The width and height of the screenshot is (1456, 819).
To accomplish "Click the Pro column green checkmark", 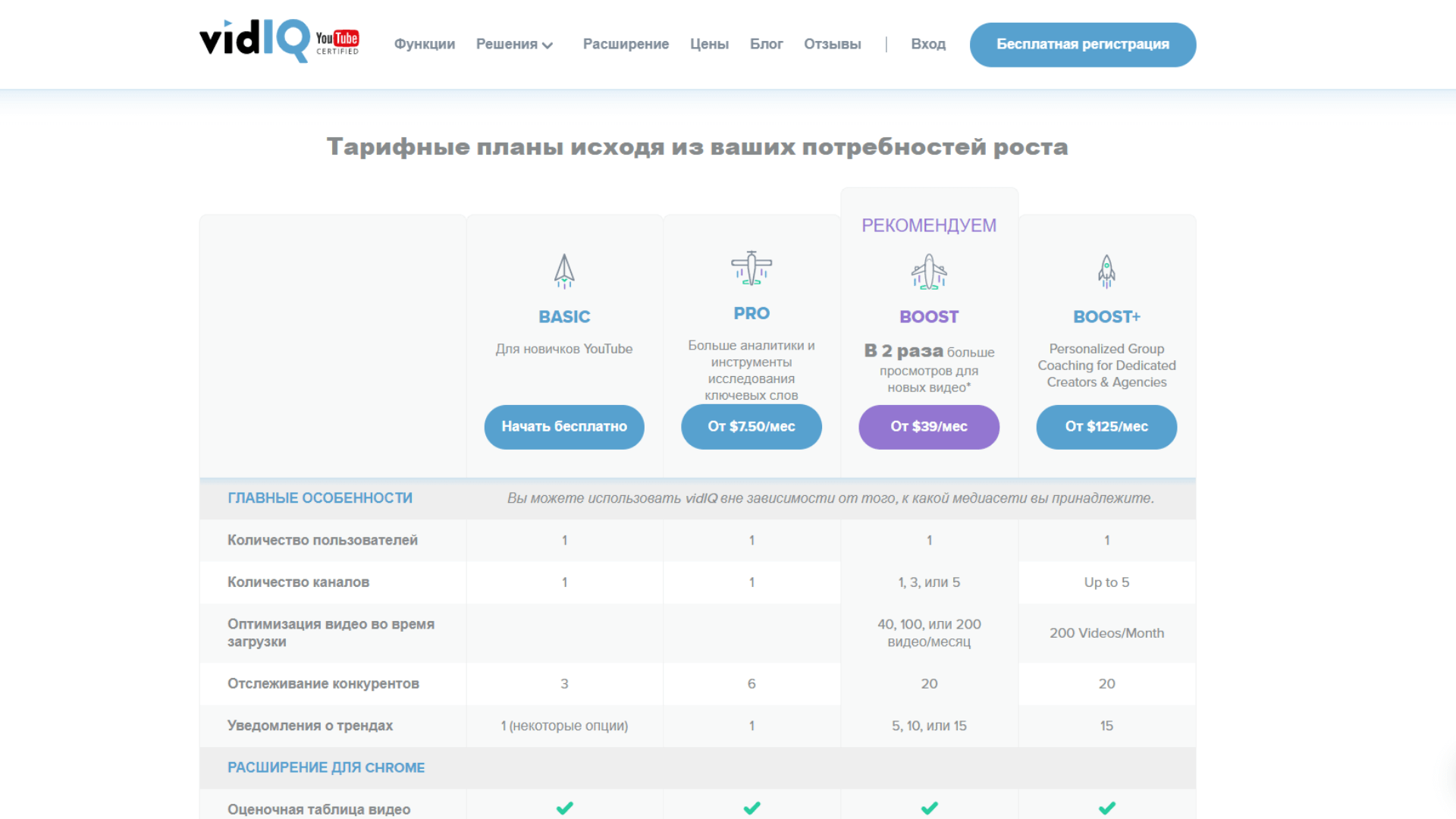I will [x=752, y=808].
